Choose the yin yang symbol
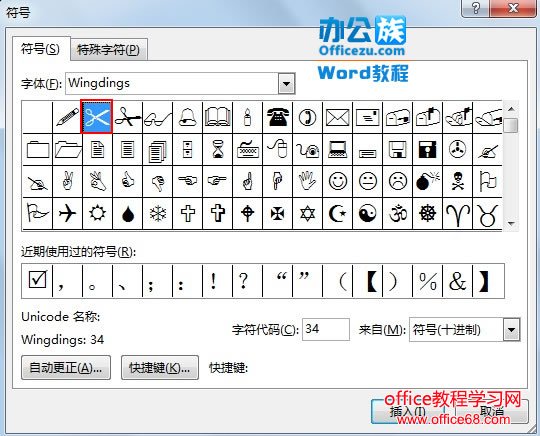Screen dimensions: 540x436 pyautogui.click(x=367, y=214)
